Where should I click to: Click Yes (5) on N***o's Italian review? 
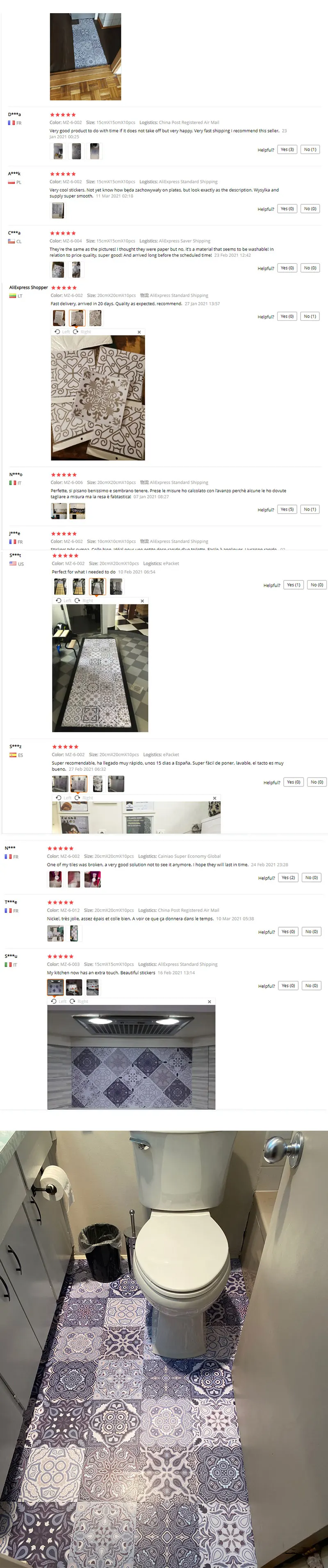point(287,509)
